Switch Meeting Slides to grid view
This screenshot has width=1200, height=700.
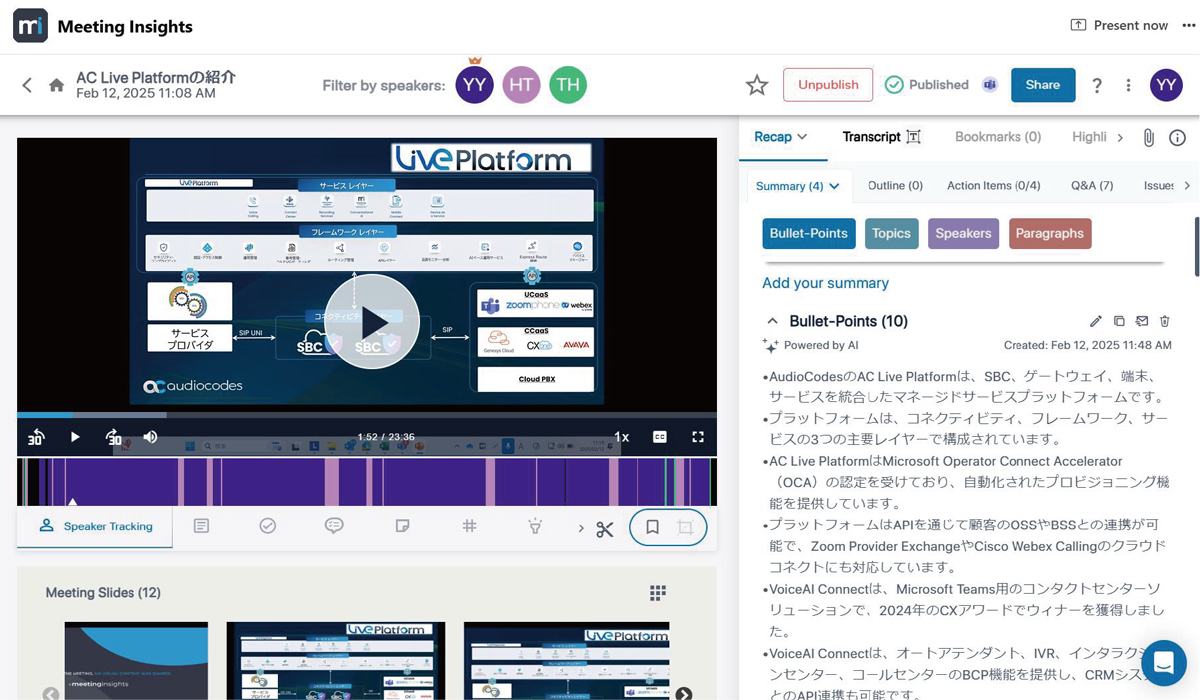[658, 592]
